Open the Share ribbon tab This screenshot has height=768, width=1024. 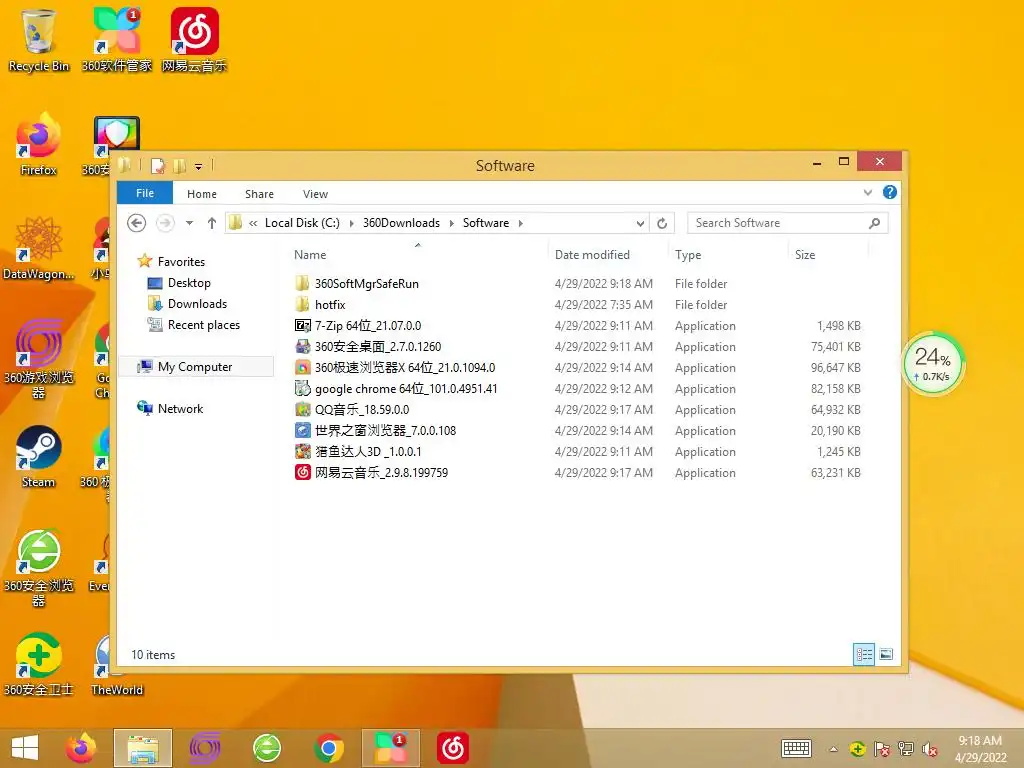pyautogui.click(x=259, y=194)
